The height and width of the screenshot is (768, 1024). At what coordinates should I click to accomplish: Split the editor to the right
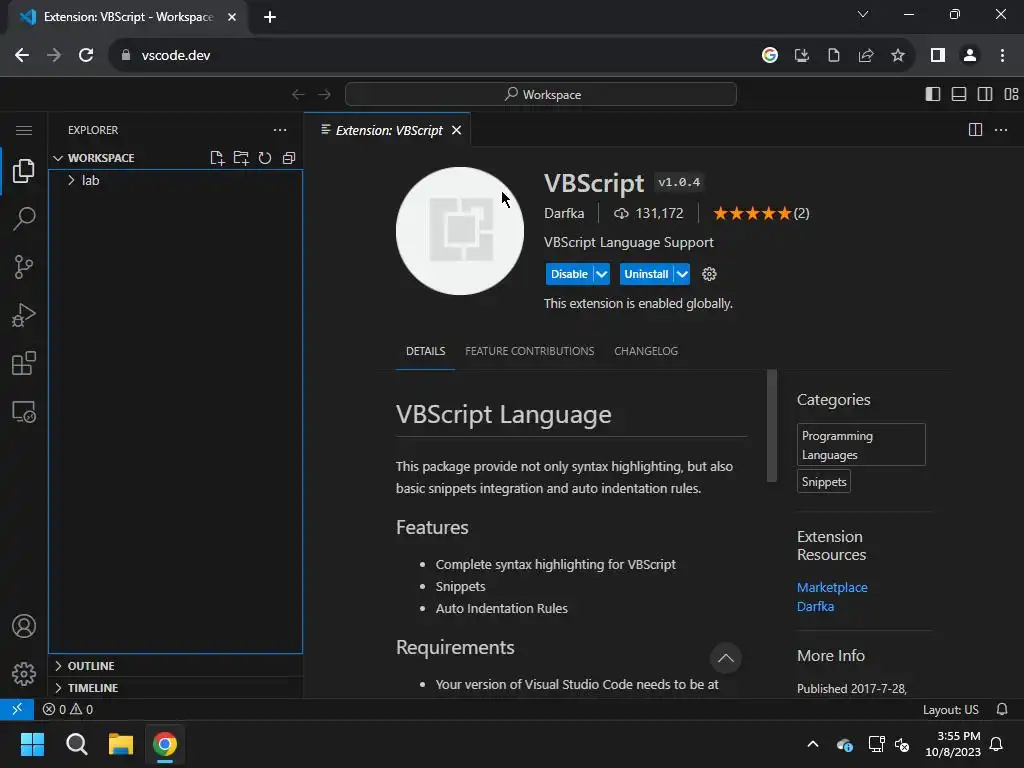pos(975,130)
